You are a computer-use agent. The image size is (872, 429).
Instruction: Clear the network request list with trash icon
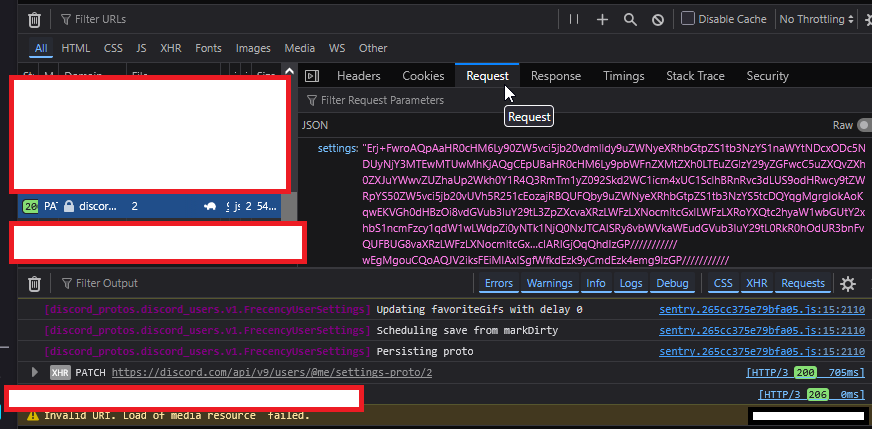34,19
